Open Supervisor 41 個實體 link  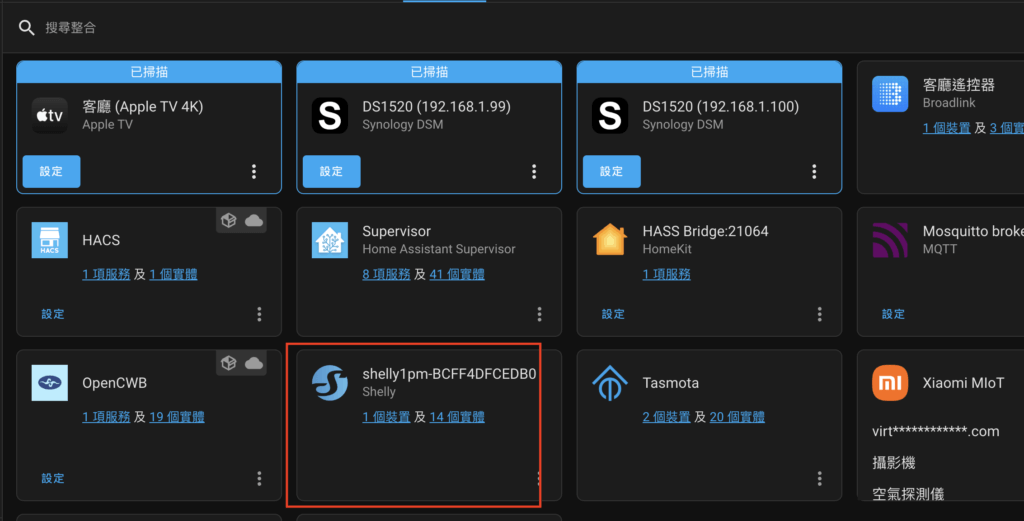point(457,274)
